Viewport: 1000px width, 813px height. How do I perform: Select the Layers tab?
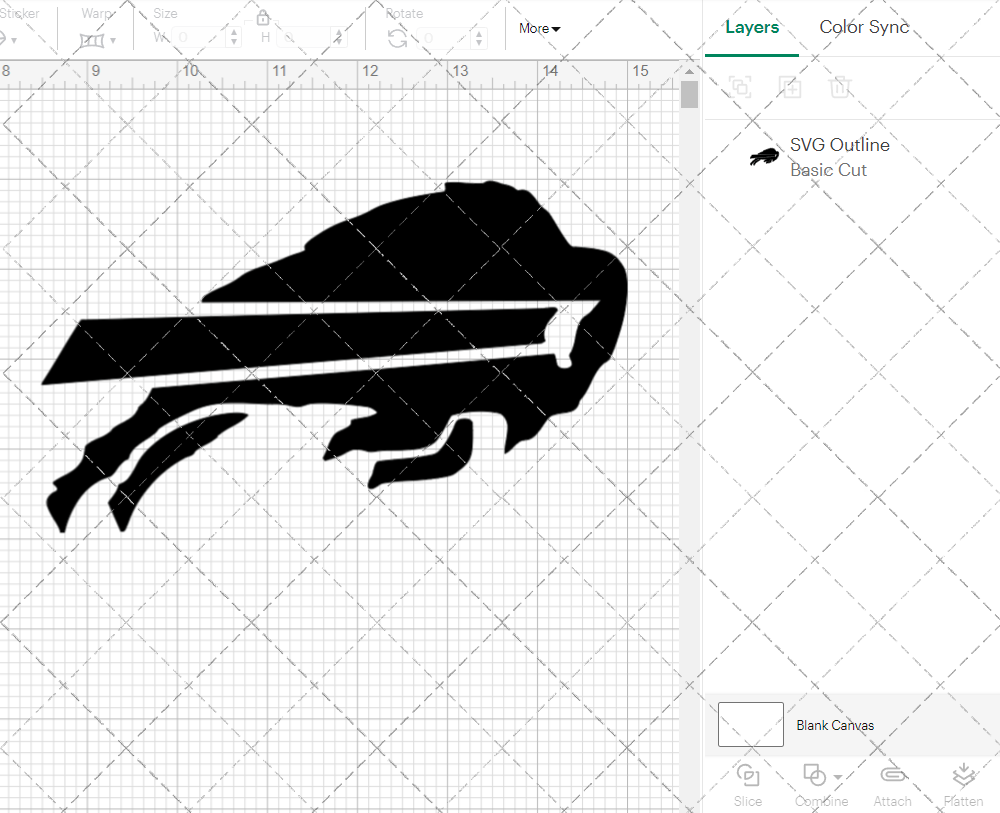pyautogui.click(x=752, y=27)
